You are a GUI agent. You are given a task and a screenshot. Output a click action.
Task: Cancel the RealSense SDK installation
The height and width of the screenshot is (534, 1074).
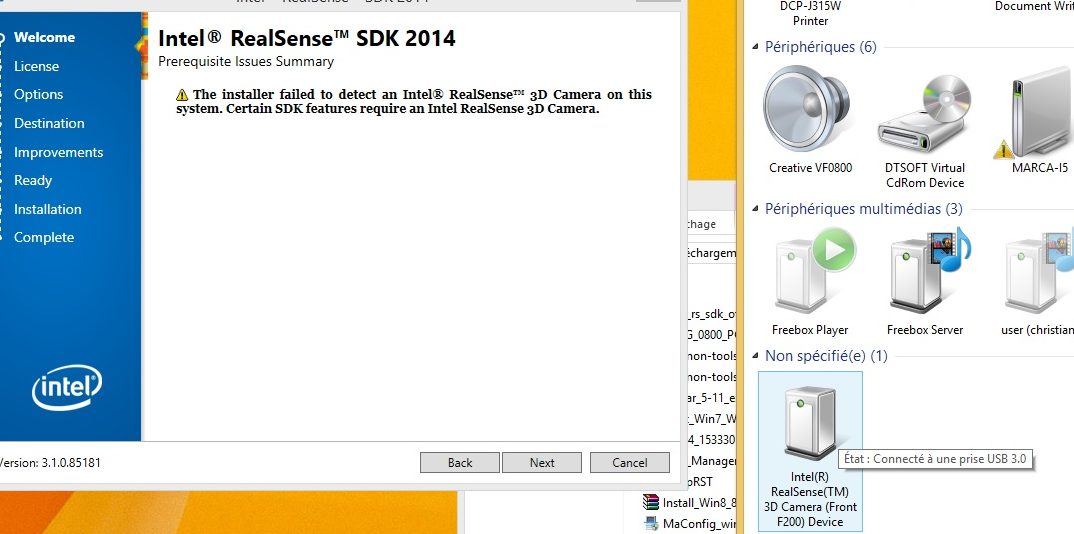[629, 463]
